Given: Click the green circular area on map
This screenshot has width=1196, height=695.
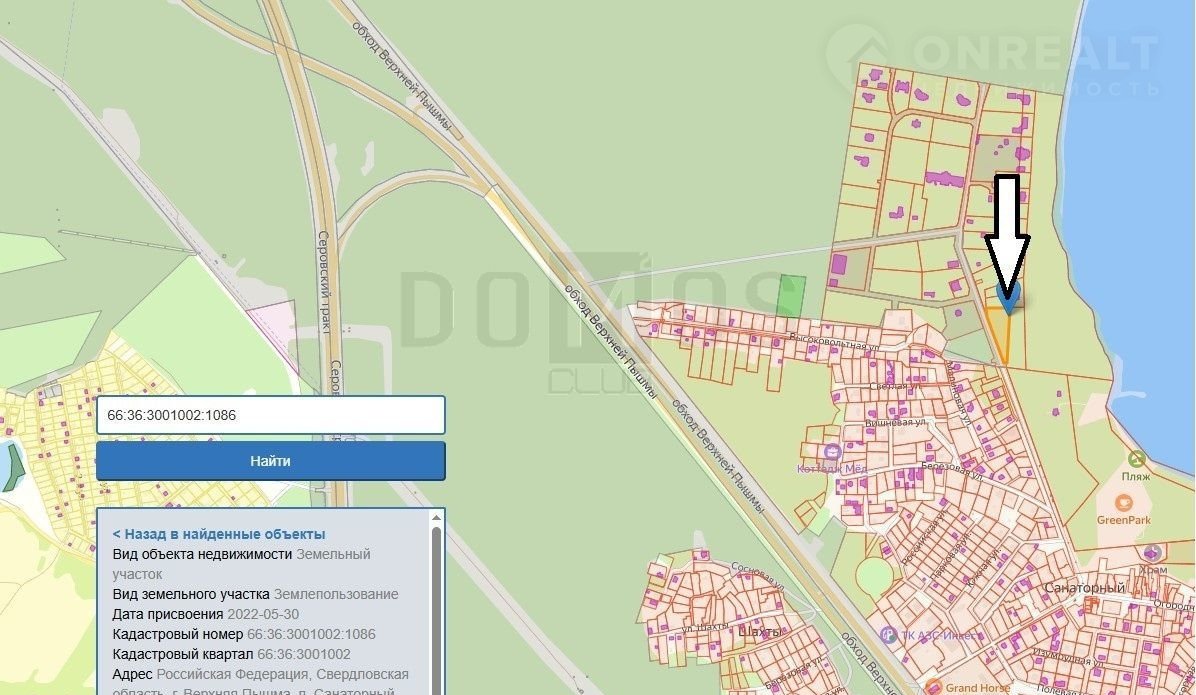Looking at the screenshot, I should pyautogui.click(x=875, y=575).
